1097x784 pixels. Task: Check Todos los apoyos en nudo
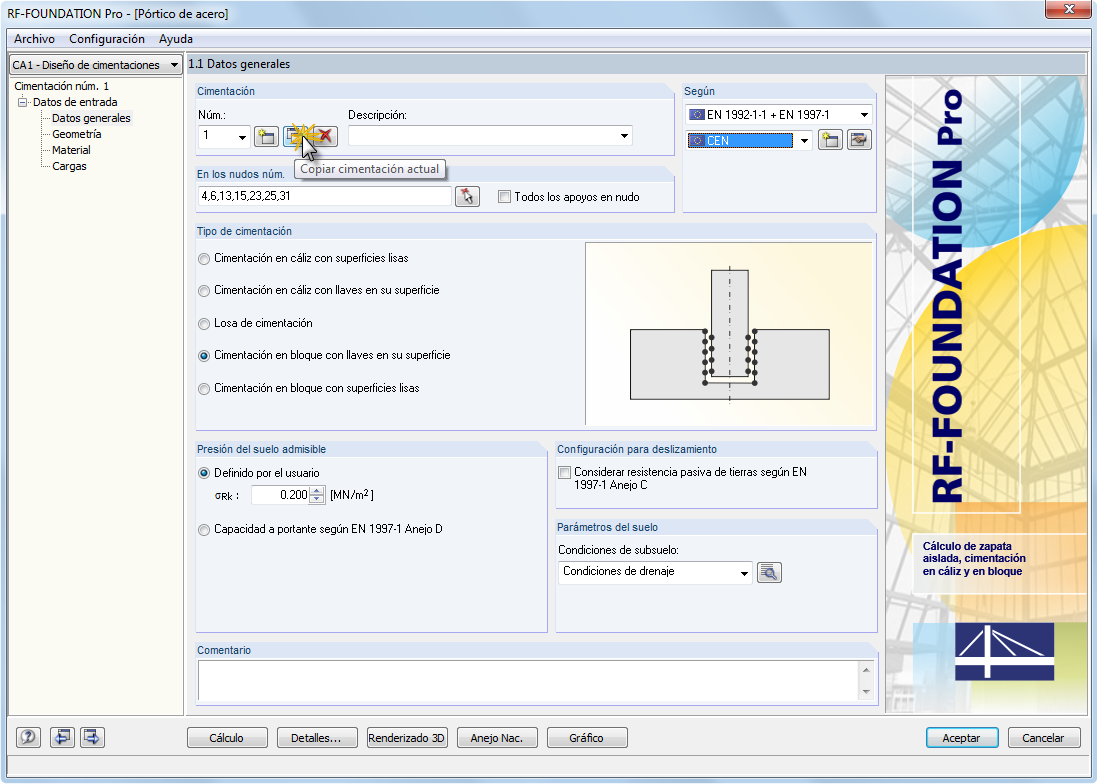(504, 197)
